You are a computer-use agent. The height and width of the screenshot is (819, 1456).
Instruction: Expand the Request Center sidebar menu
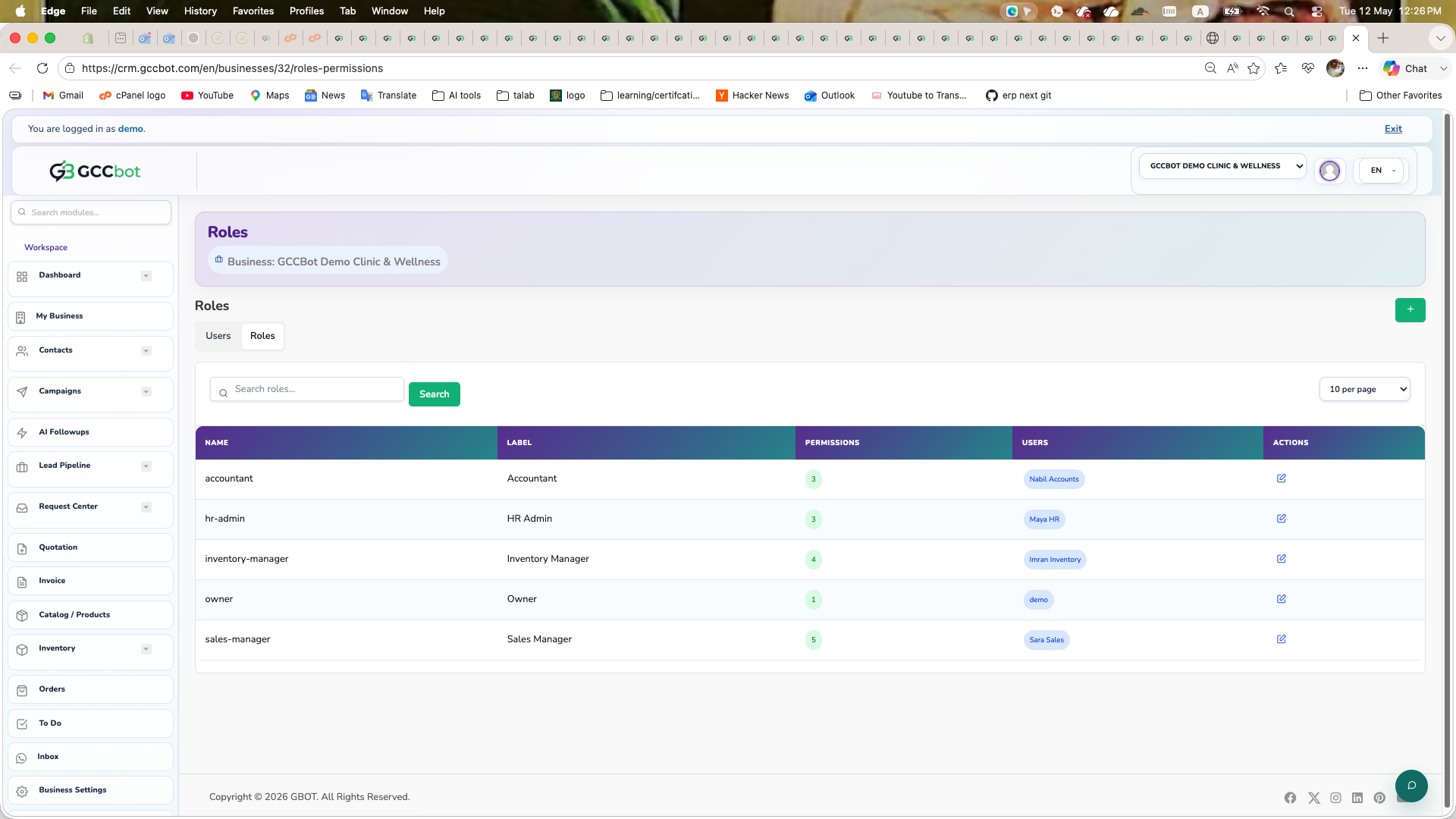point(146,507)
